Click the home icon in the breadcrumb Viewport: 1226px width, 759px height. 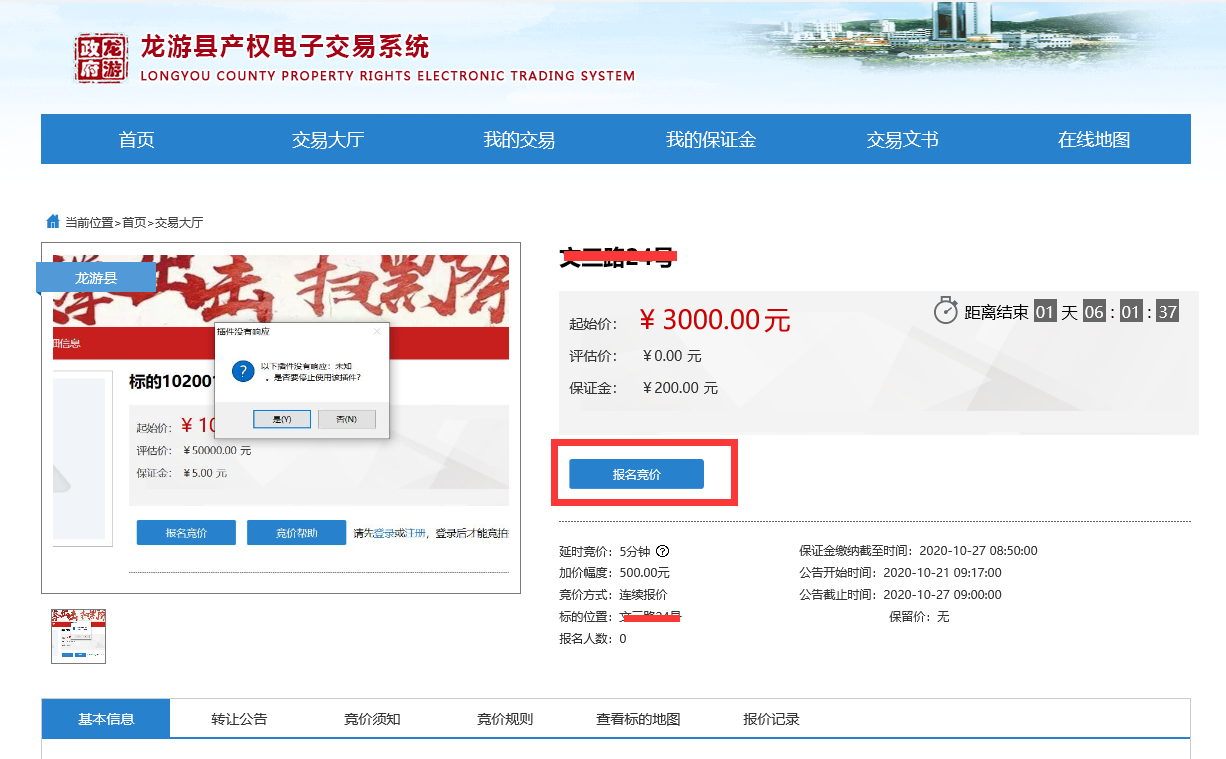pyautogui.click(x=53, y=221)
